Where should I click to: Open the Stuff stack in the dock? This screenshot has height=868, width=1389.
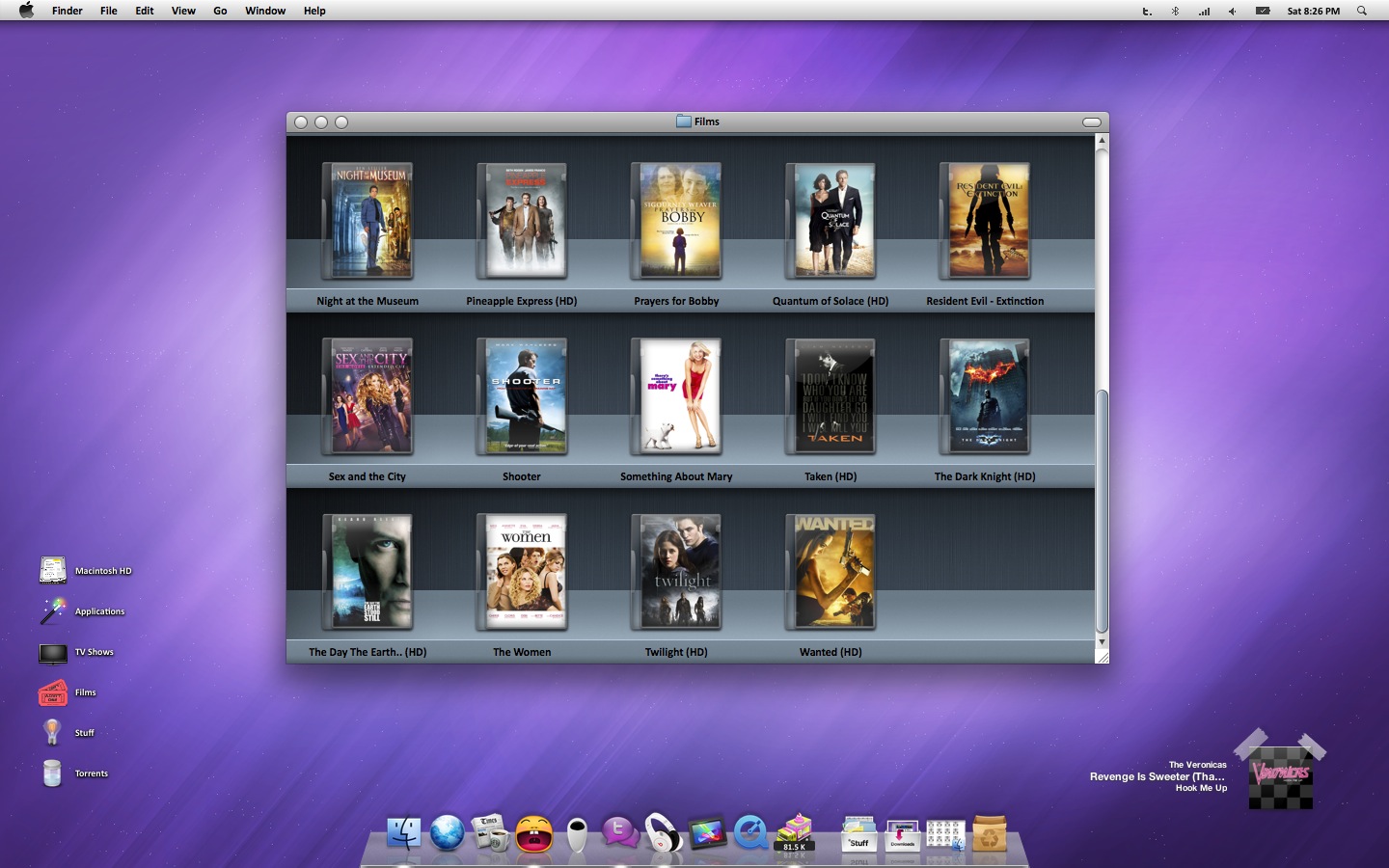[x=858, y=833]
